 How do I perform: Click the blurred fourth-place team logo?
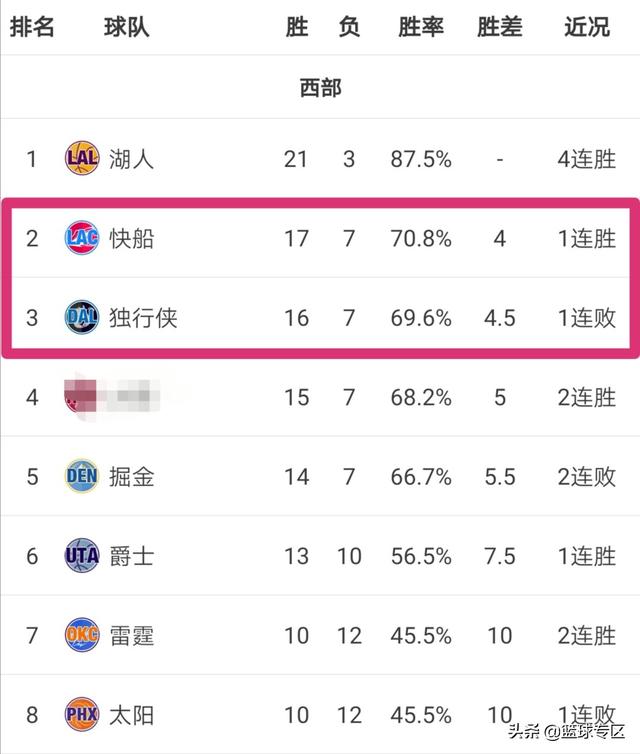click(x=81, y=397)
